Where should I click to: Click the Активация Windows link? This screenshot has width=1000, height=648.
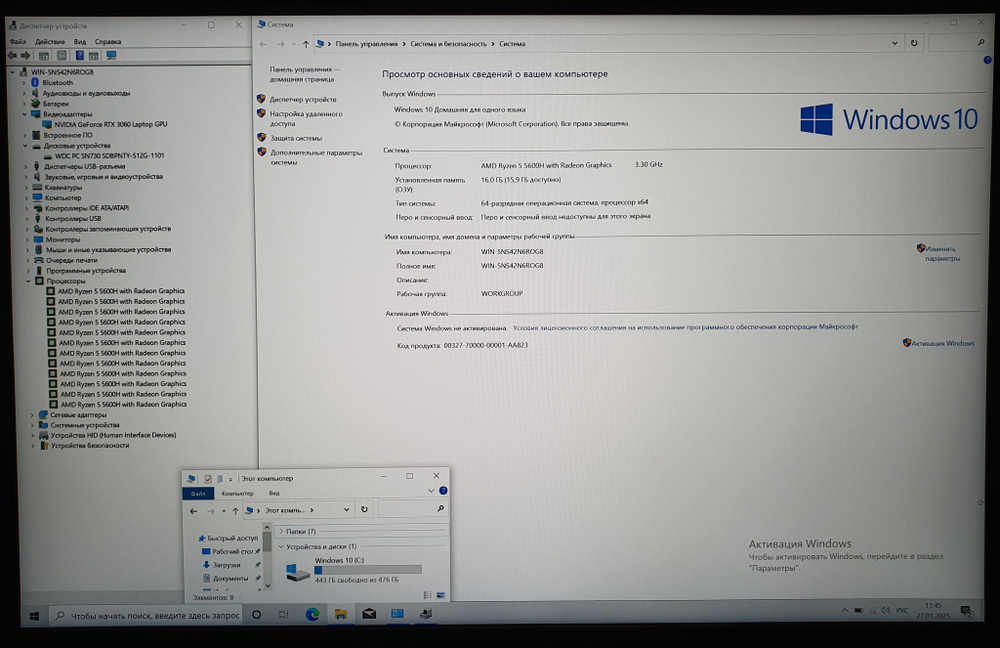point(943,342)
